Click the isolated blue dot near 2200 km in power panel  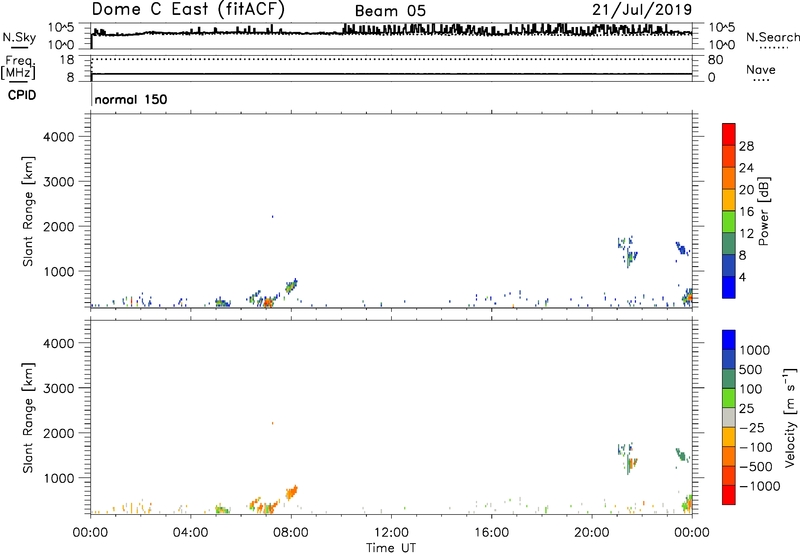(x=272, y=217)
